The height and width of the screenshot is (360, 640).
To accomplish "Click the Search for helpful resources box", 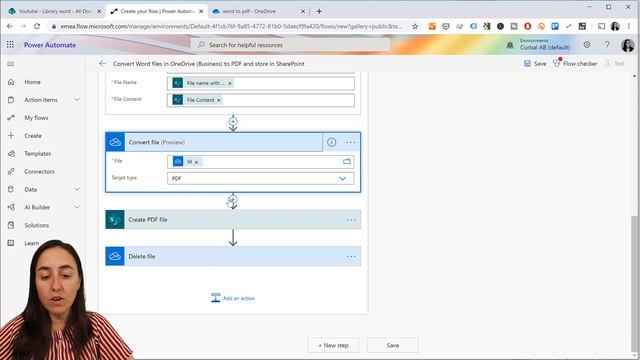I will click(291, 45).
